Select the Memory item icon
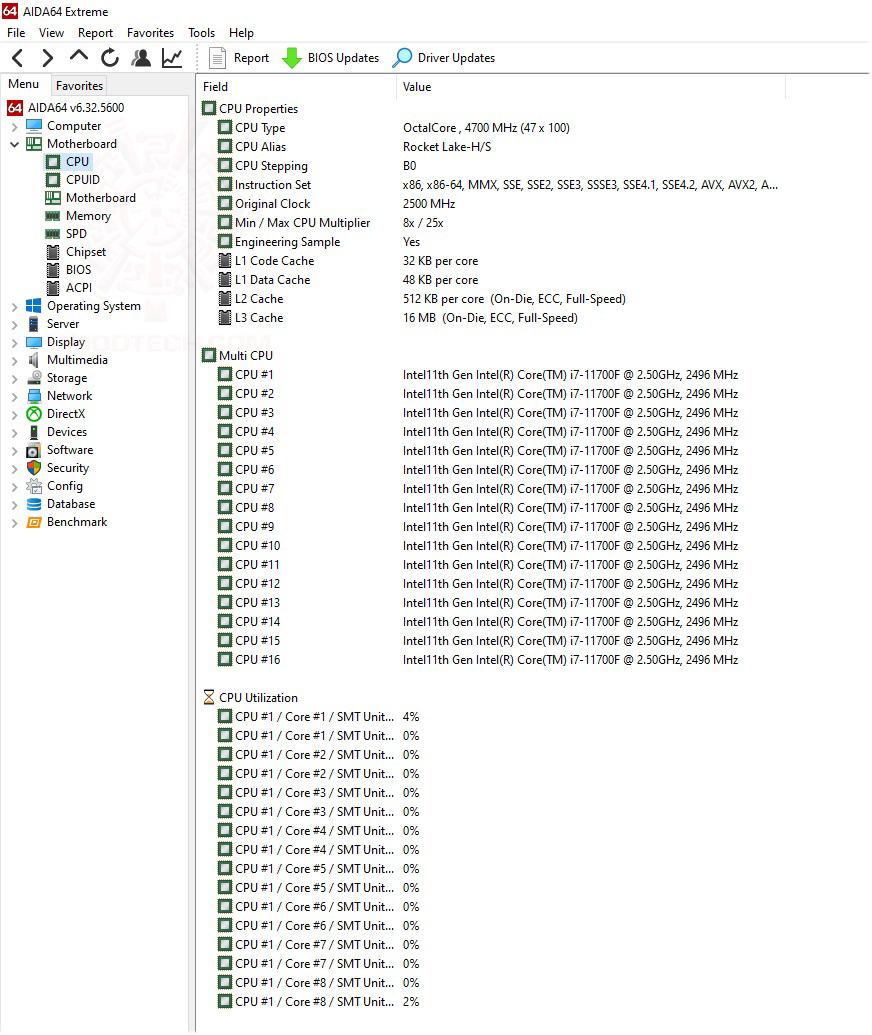 tap(53, 216)
